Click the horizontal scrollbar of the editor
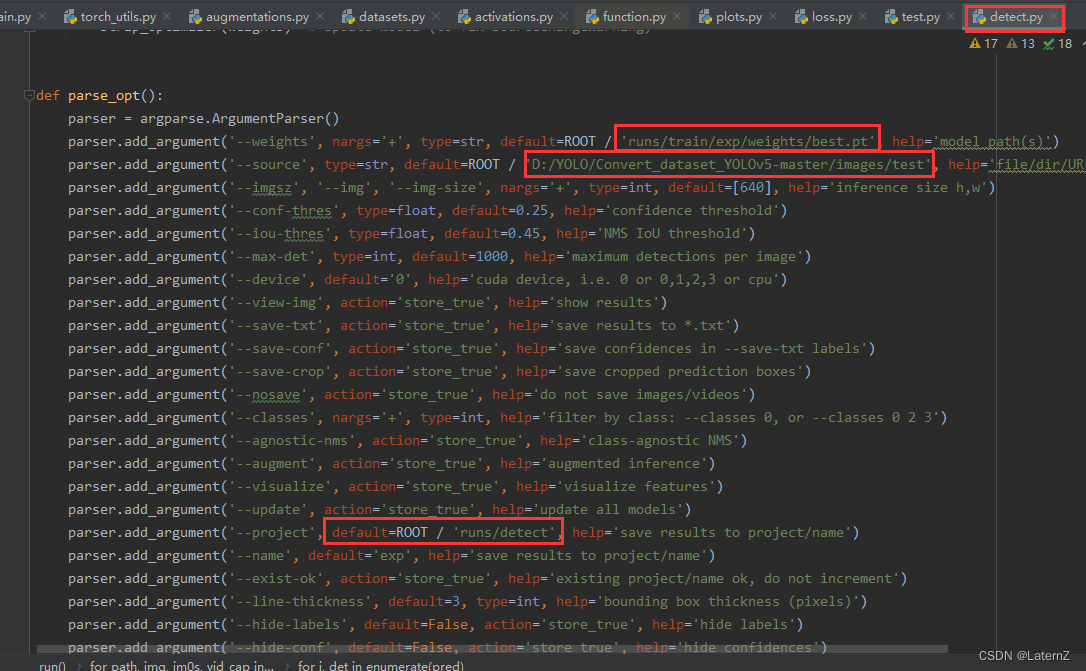This screenshot has width=1086, height=671. [x=492, y=650]
